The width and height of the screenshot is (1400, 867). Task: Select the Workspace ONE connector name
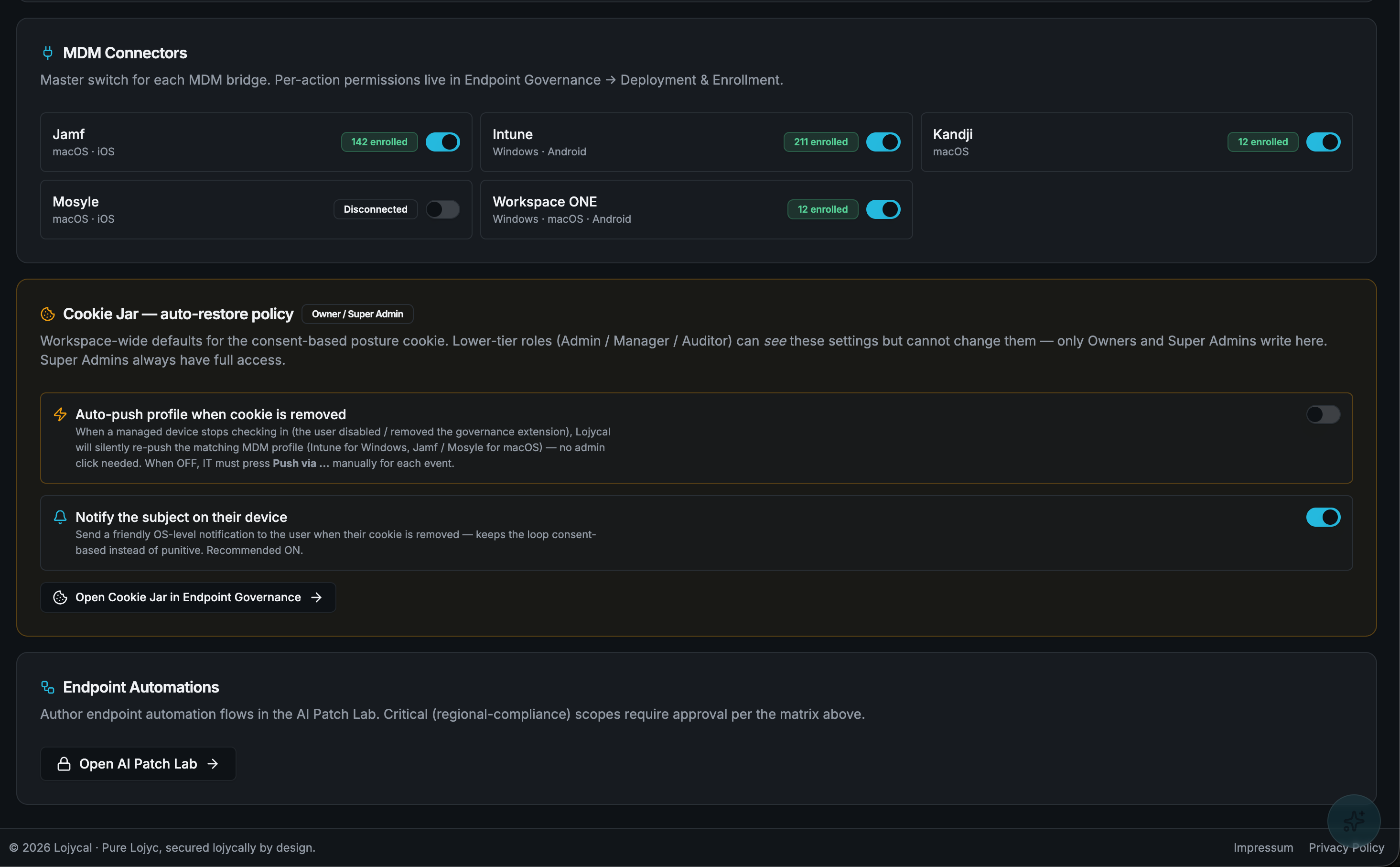pos(545,202)
